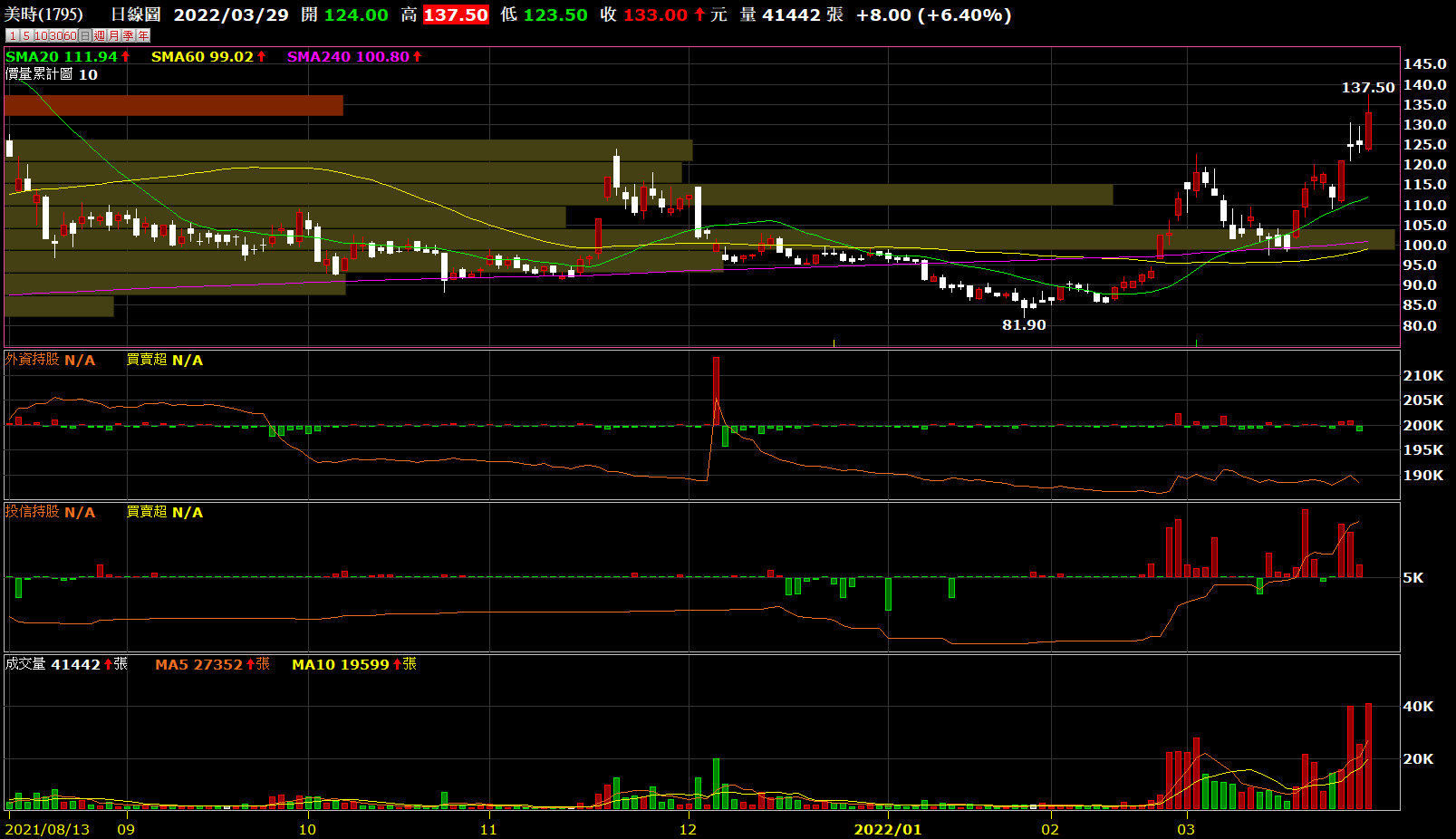1456x839 pixels.
Task: Click the SMA60 99.02 indicator label
Action: 202,56
